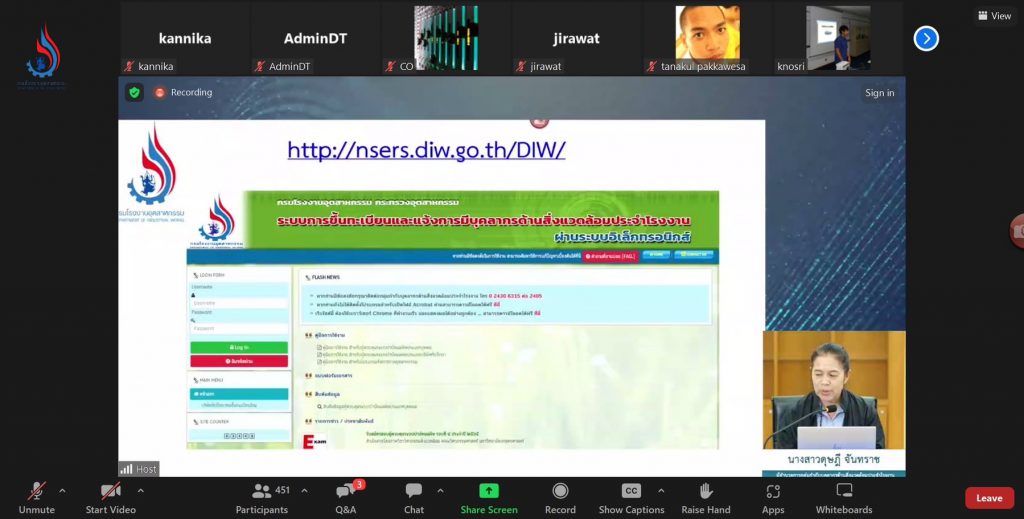Select tanakul pakkawesa's video thumbnail
Viewport: 1024px width, 519px height.
coord(707,38)
